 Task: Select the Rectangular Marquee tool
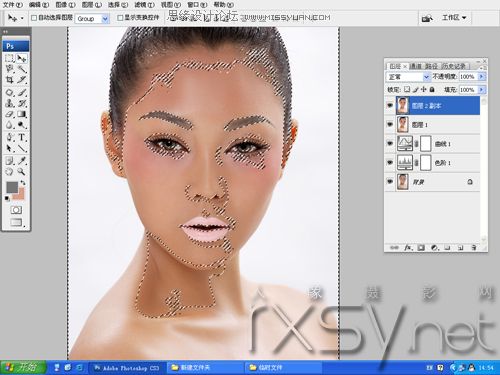[x=10, y=58]
